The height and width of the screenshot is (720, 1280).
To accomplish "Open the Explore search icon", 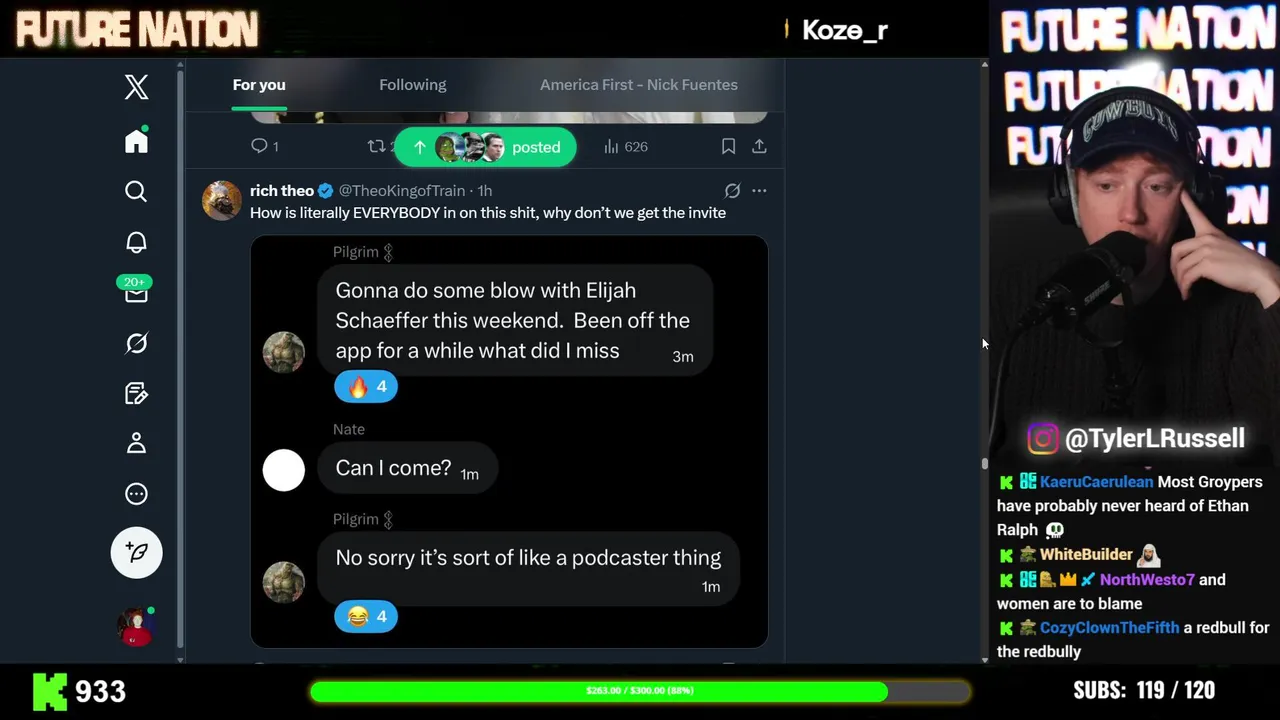I will [137, 191].
